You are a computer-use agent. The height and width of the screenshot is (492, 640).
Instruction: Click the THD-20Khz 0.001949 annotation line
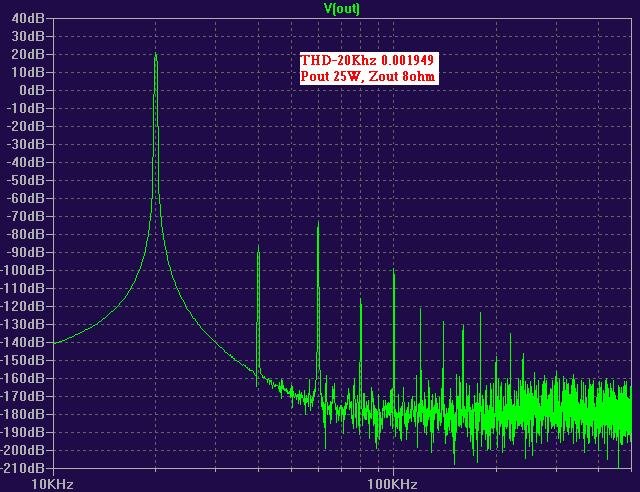pos(367,60)
